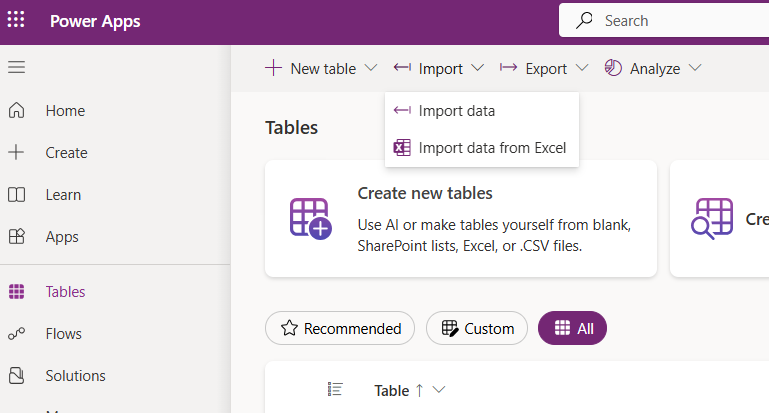
Task: Collapse the left navigation hamburger menu
Action: tap(17, 67)
